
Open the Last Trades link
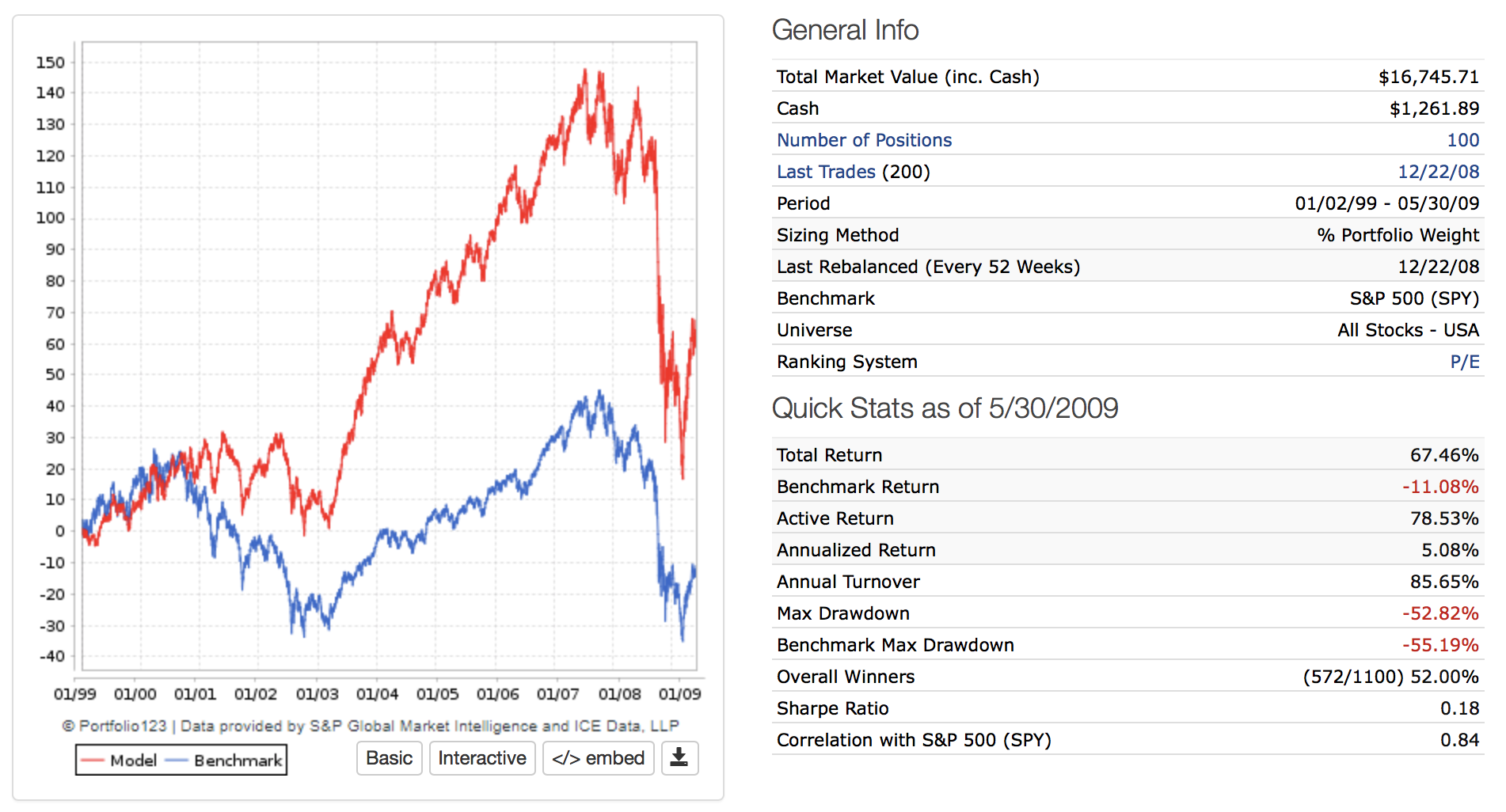coord(826,172)
